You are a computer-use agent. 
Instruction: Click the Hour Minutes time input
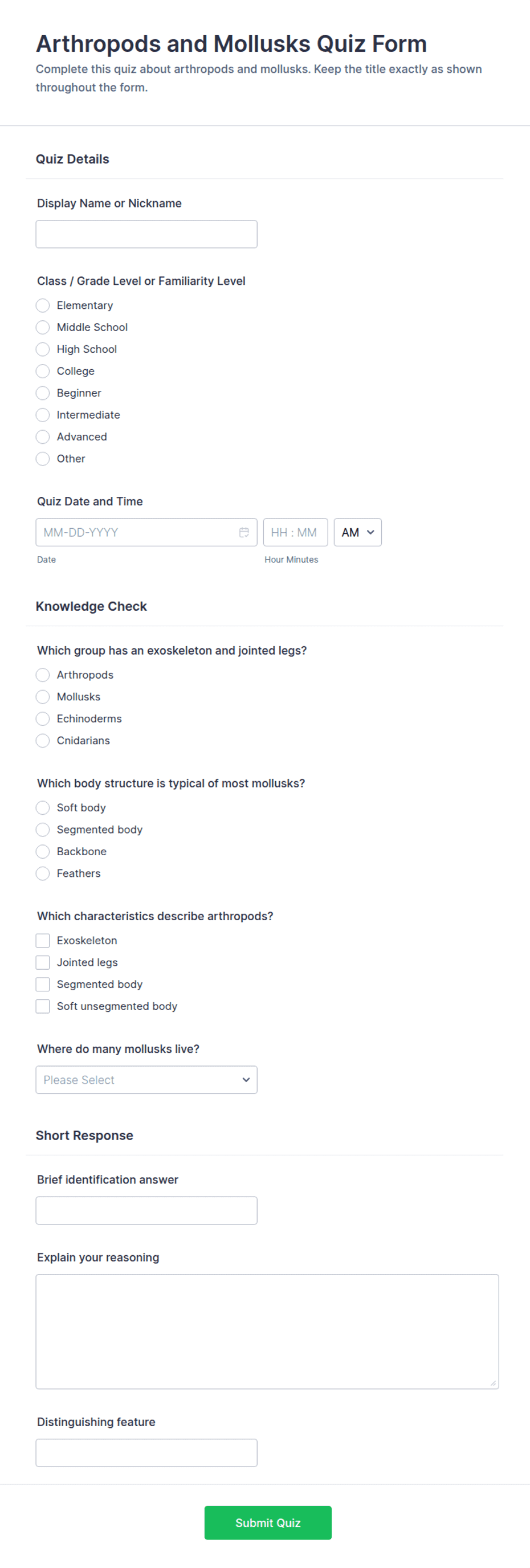pos(296,532)
